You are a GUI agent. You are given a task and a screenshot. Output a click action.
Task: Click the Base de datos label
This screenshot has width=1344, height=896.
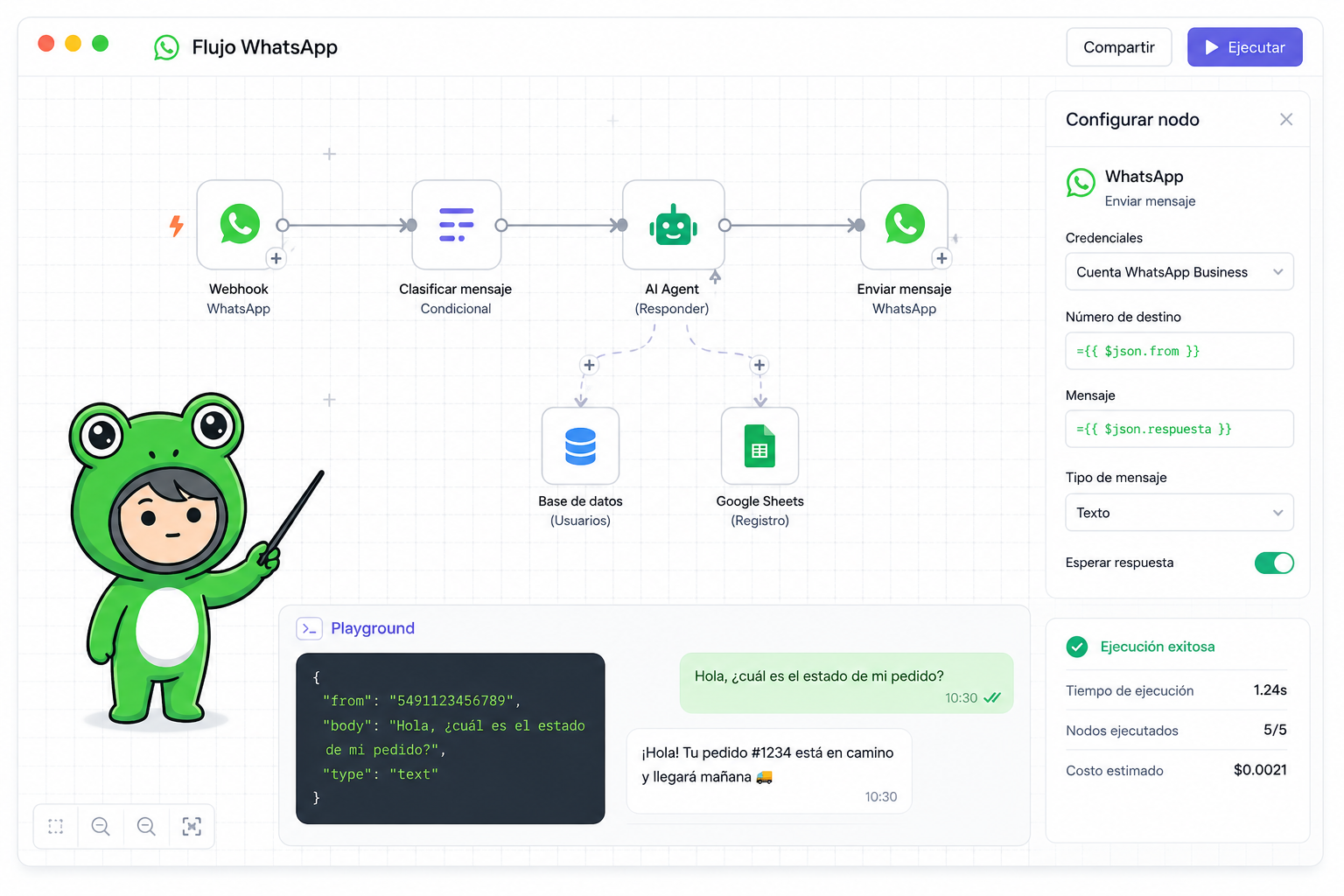tap(580, 501)
